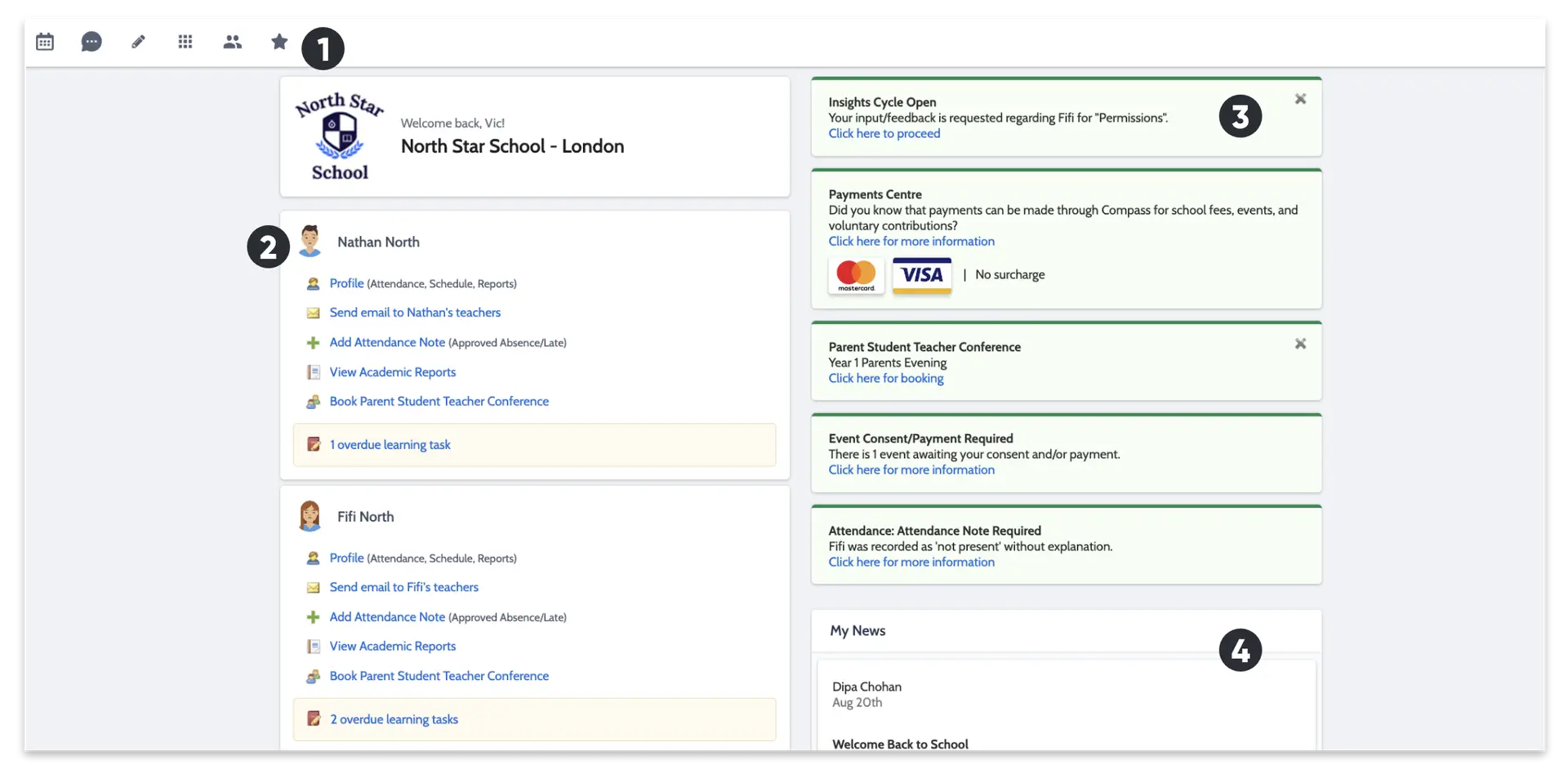Click Fifi North's avatar picture
Image resolution: width=1568 pixels, height=769 pixels.
[x=310, y=517]
